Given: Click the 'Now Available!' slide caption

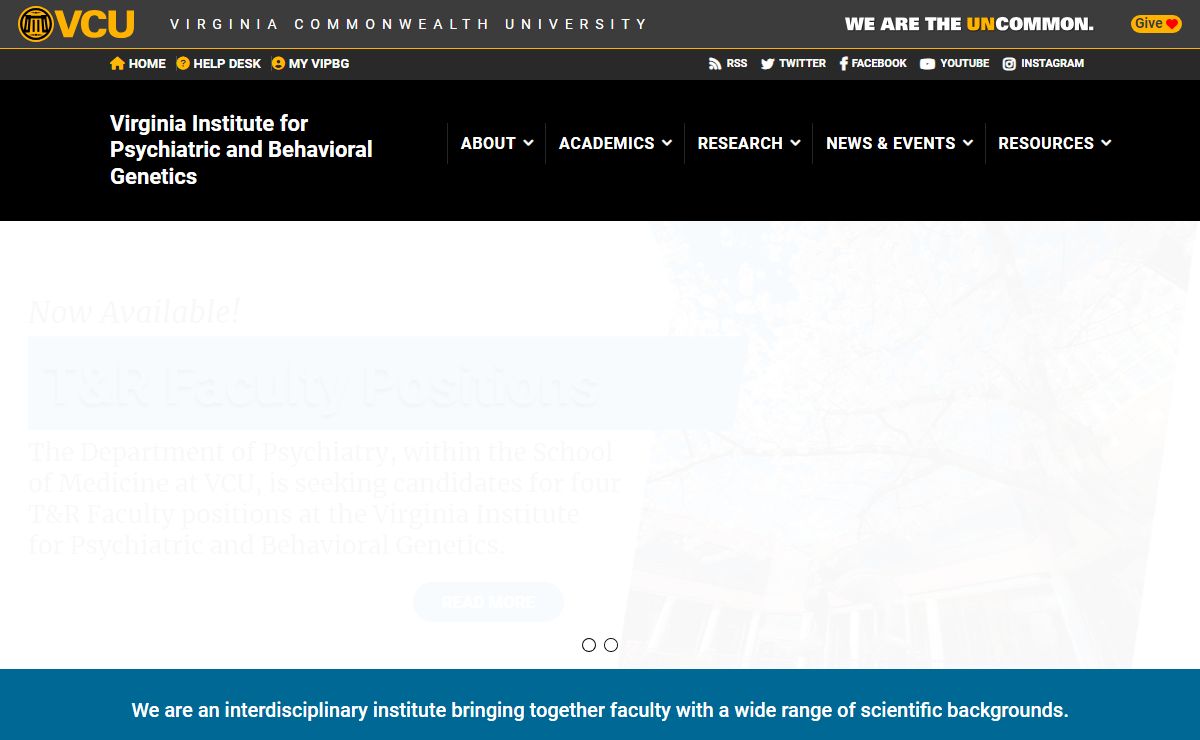Looking at the screenshot, I should pos(134,312).
